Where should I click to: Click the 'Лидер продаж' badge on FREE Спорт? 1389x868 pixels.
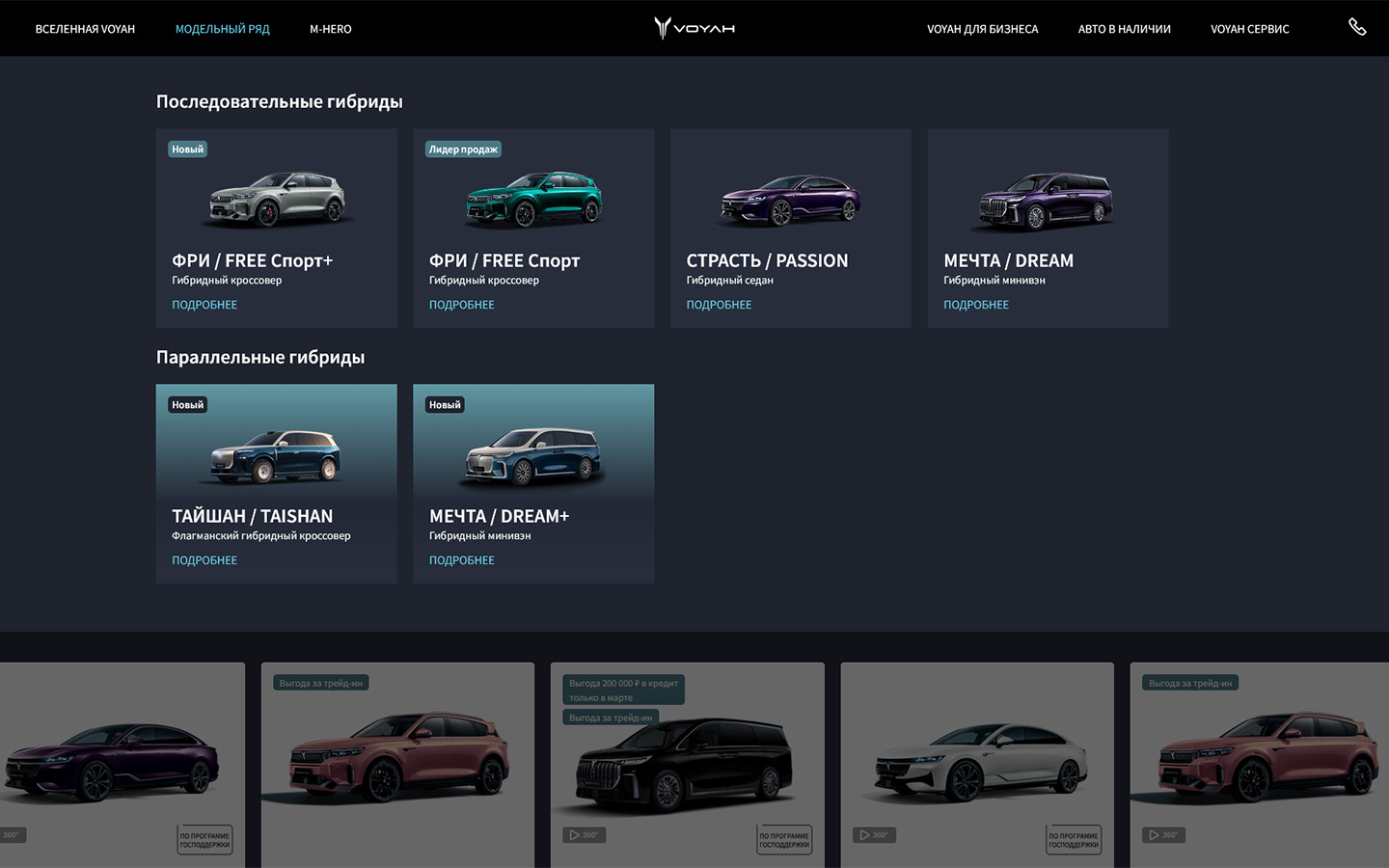(x=463, y=149)
